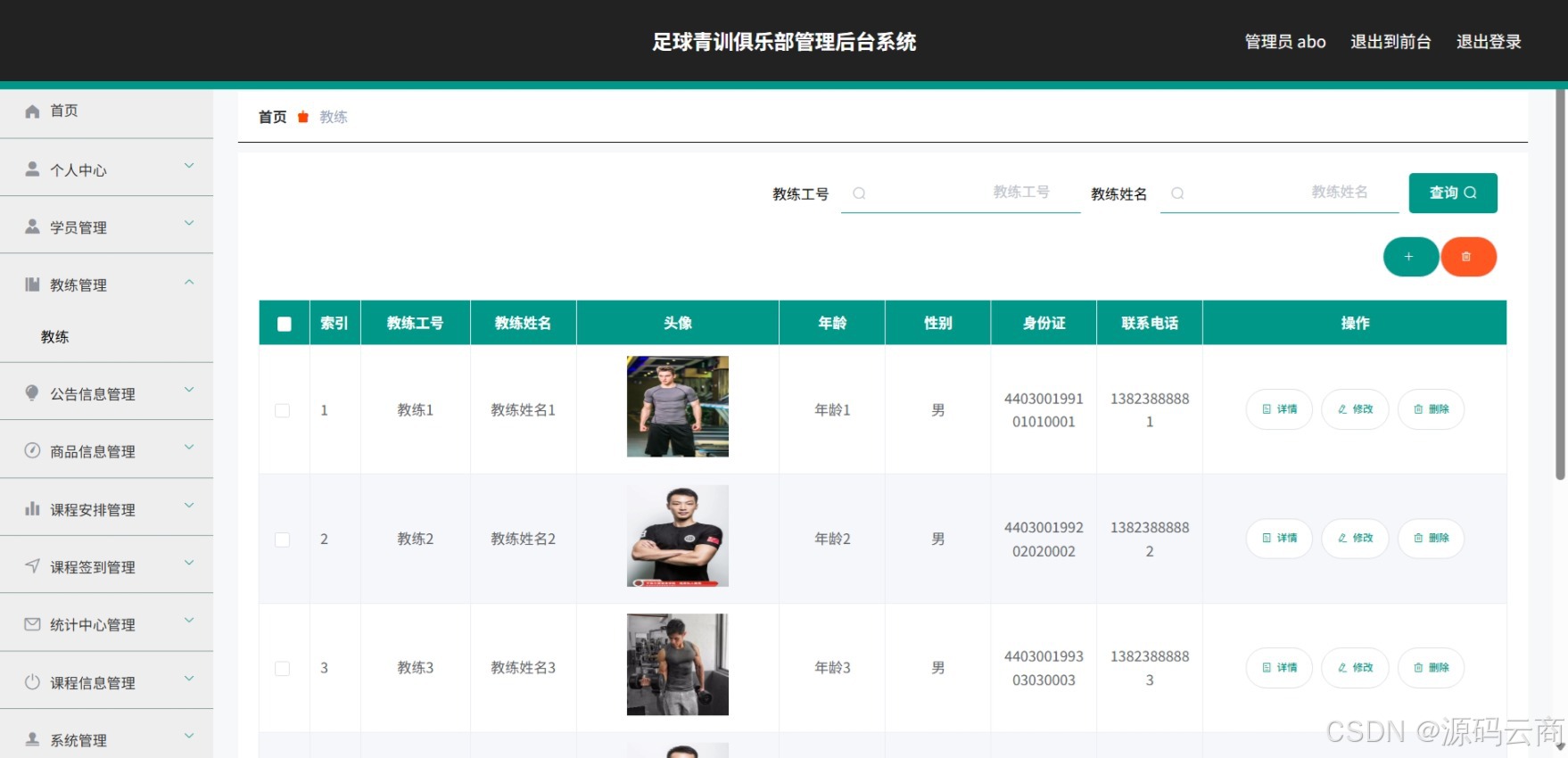Expand the 商品信息管理 menu chevron
Viewport: 1568px width, 758px height.
[x=189, y=447]
